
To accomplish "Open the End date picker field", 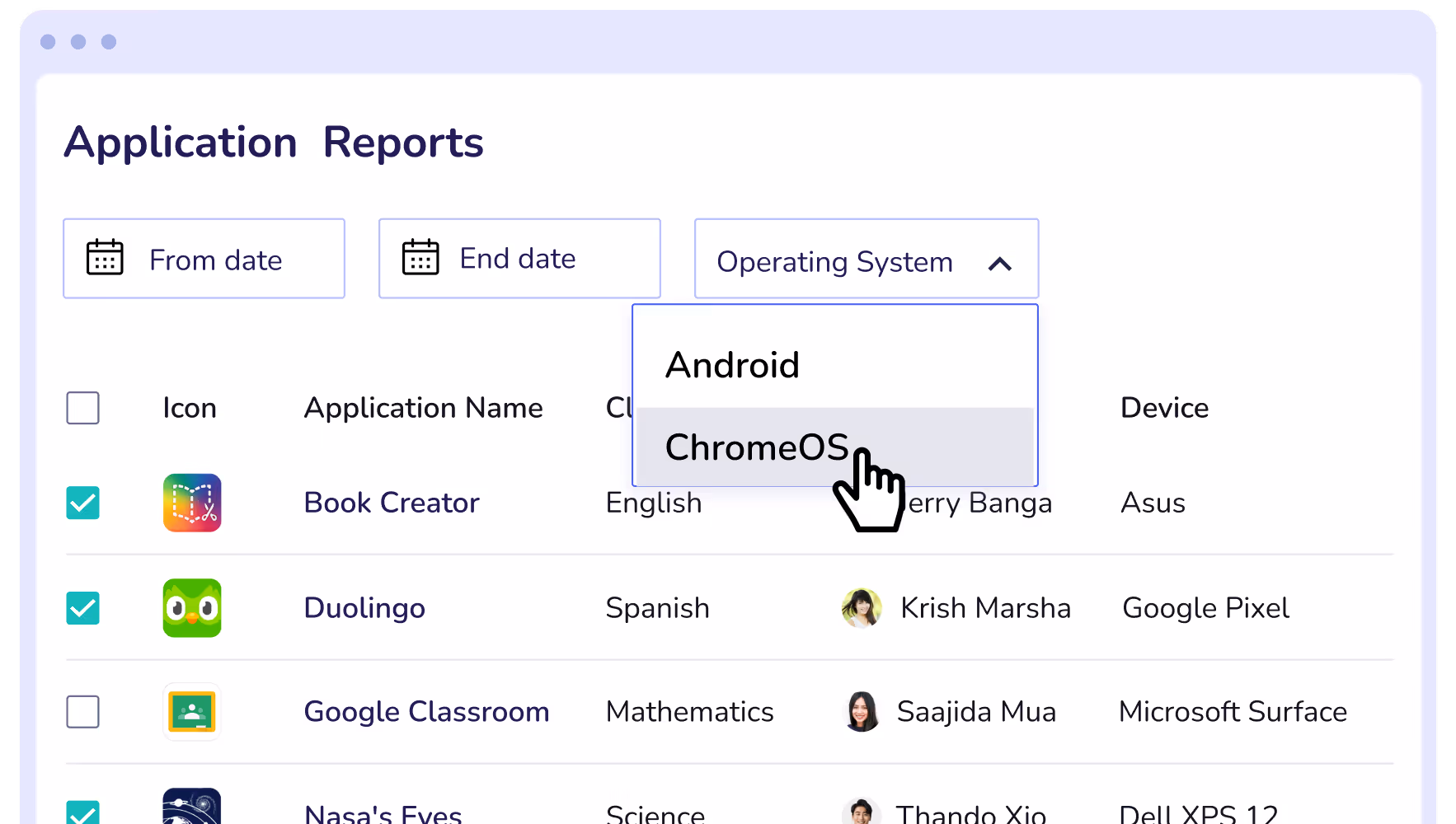I will pos(519,259).
